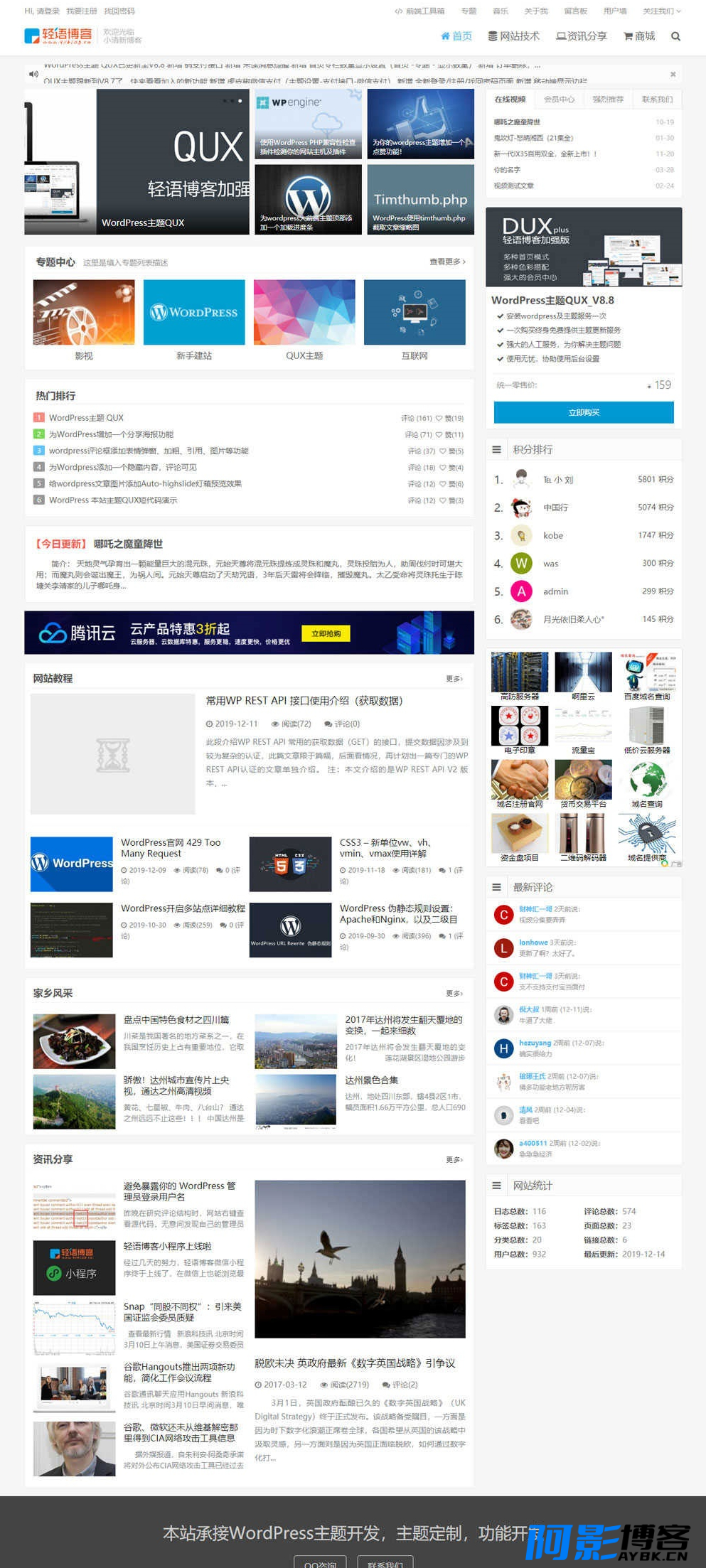
Task: Open the WP Engine slider card
Action: click(x=308, y=124)
